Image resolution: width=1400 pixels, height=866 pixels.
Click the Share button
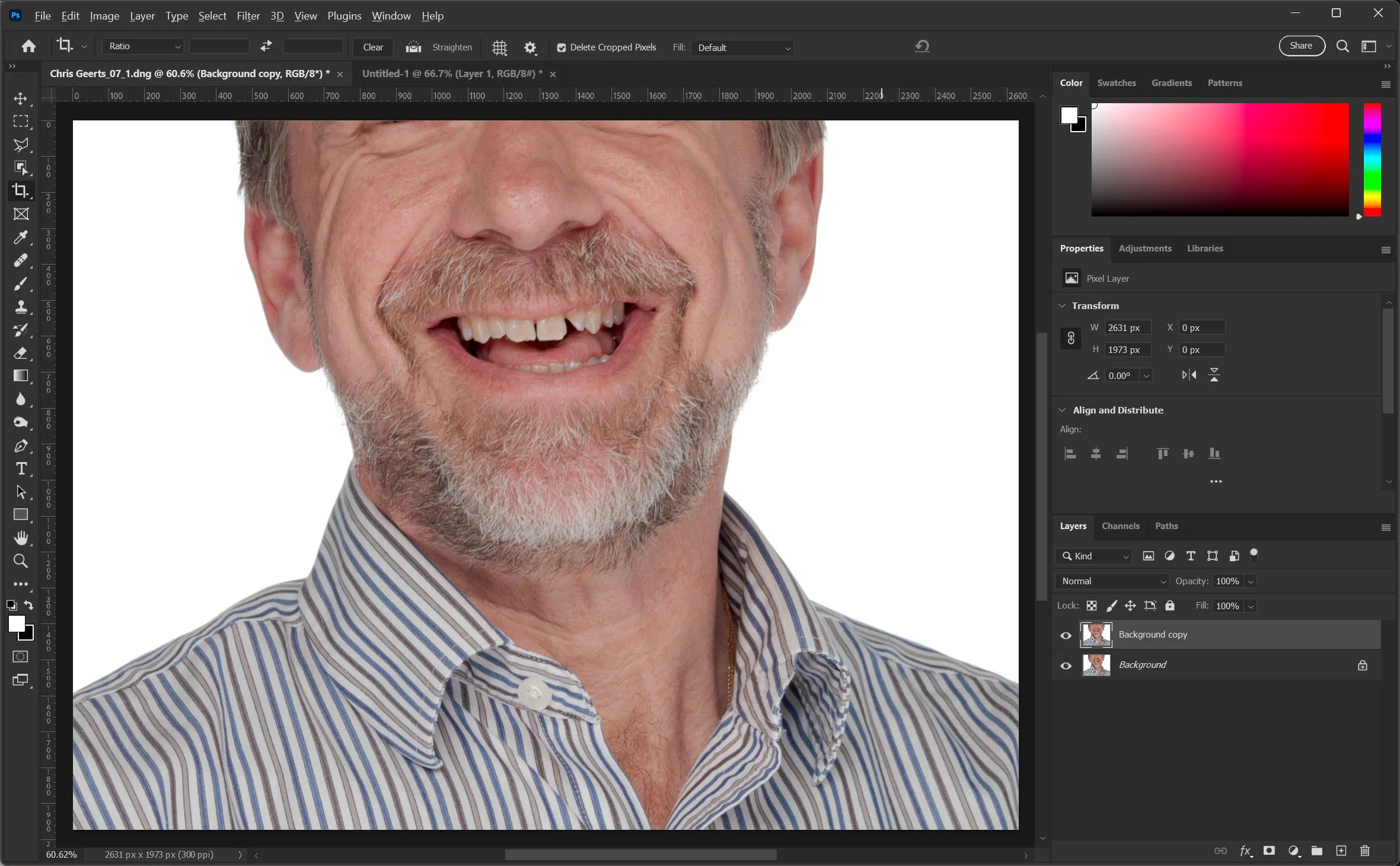coord(1301,46)
